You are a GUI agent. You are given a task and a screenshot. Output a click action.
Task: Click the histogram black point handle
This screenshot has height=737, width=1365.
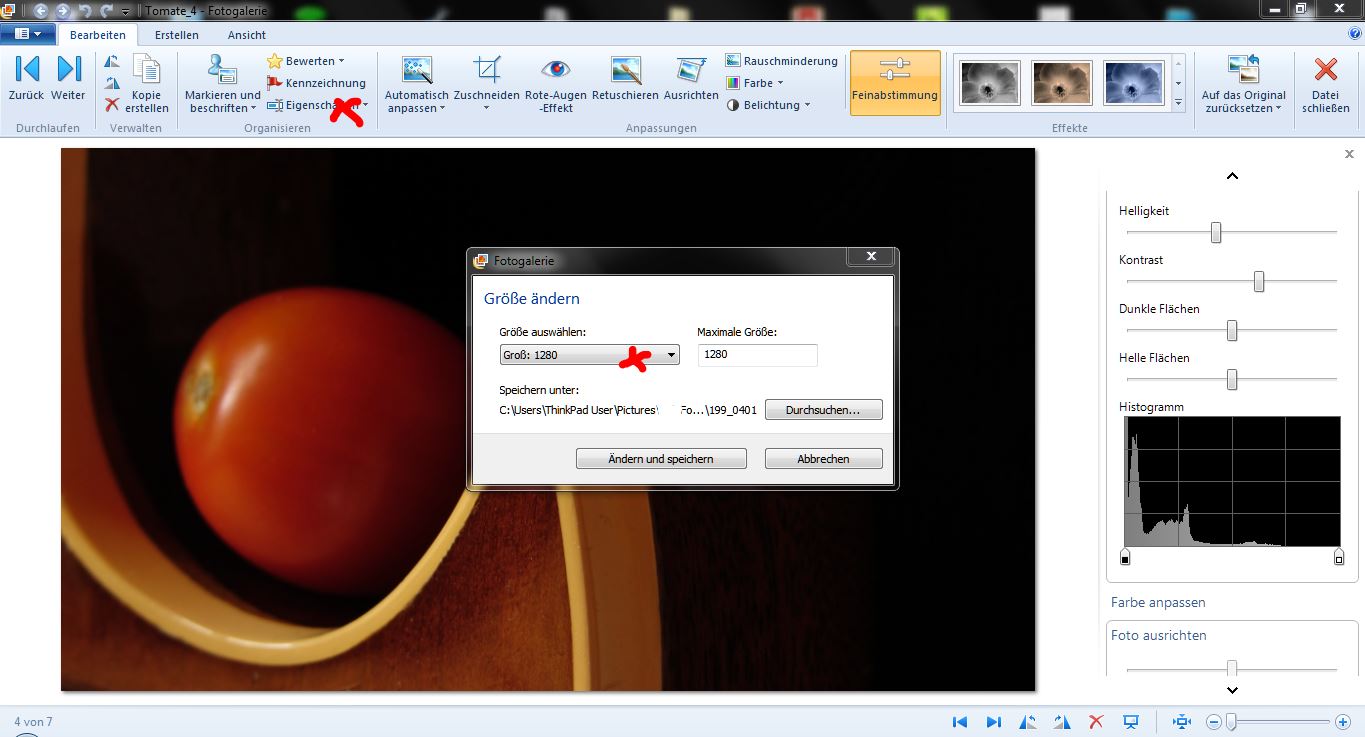(x=1125, y=557)
